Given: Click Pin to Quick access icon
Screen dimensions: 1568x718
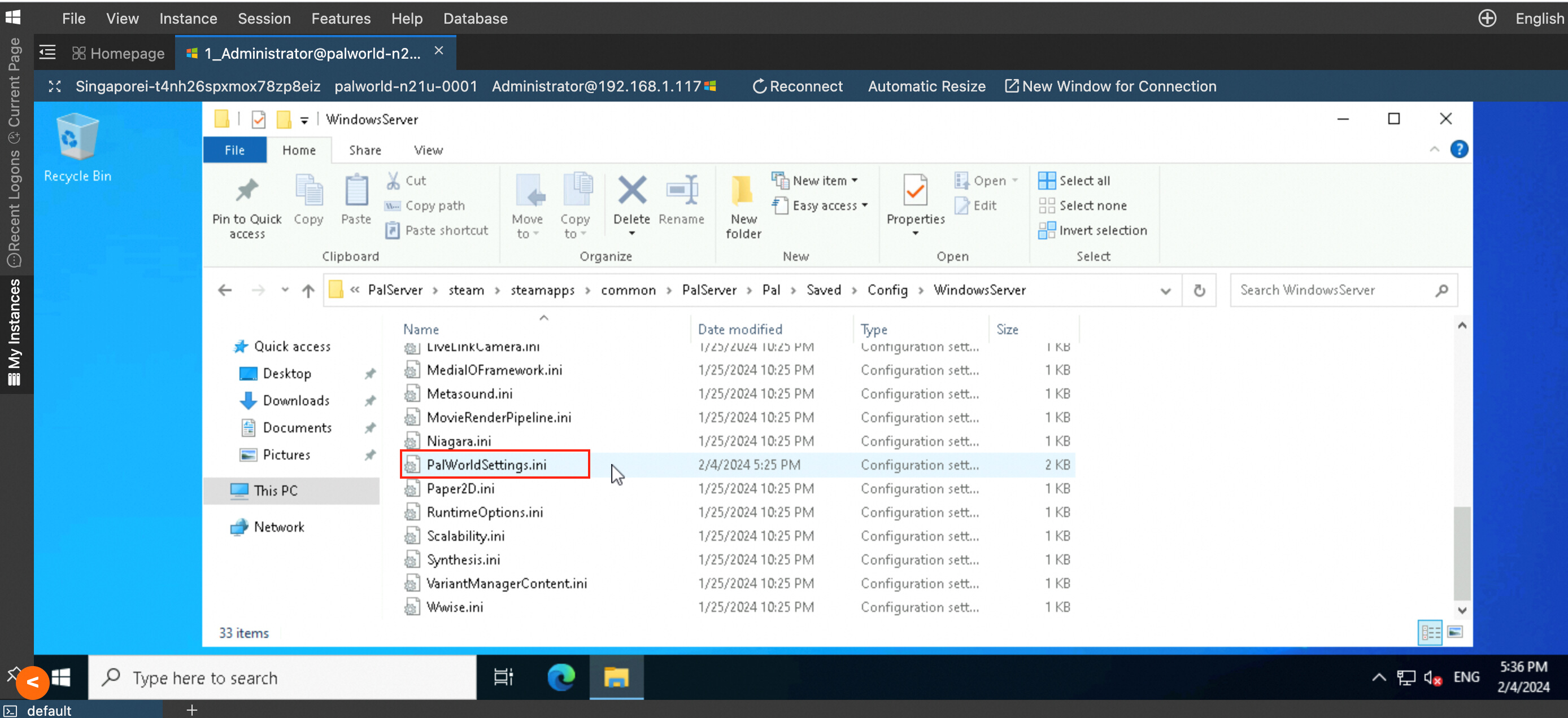Looking at the screenshot, I should click(x=246, y=191).
